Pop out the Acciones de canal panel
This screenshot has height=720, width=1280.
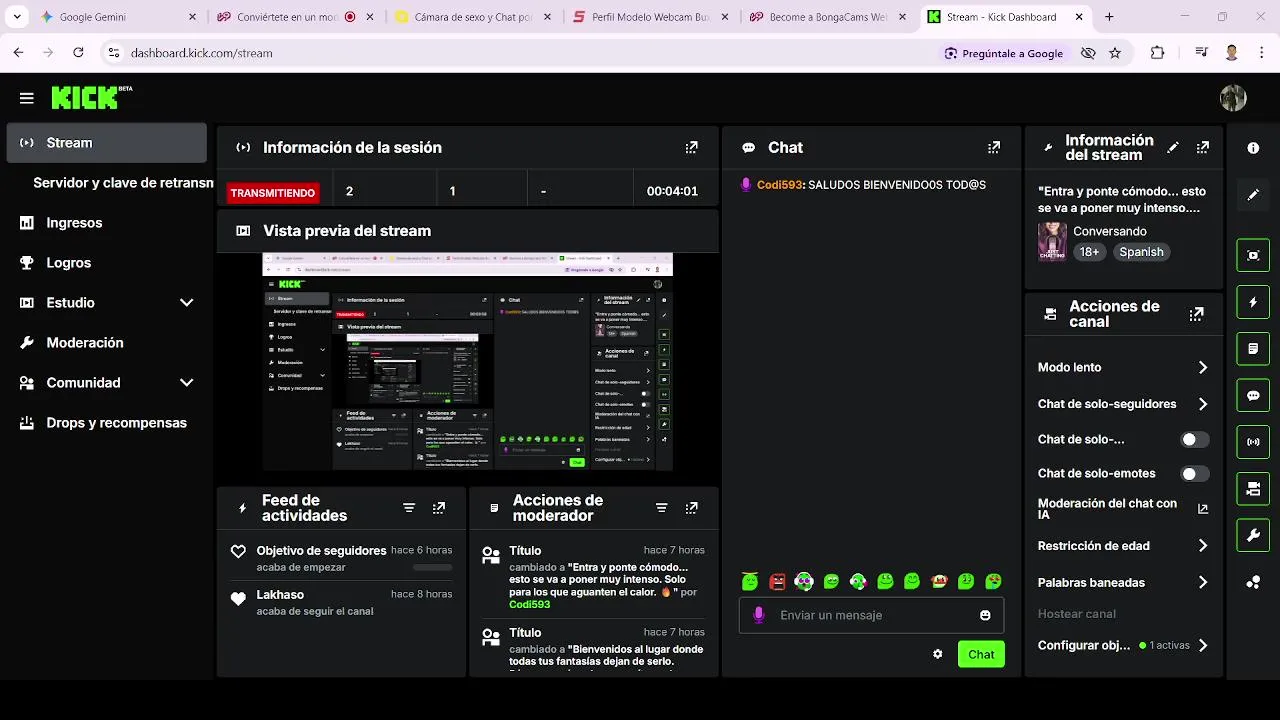point(1196,314)
